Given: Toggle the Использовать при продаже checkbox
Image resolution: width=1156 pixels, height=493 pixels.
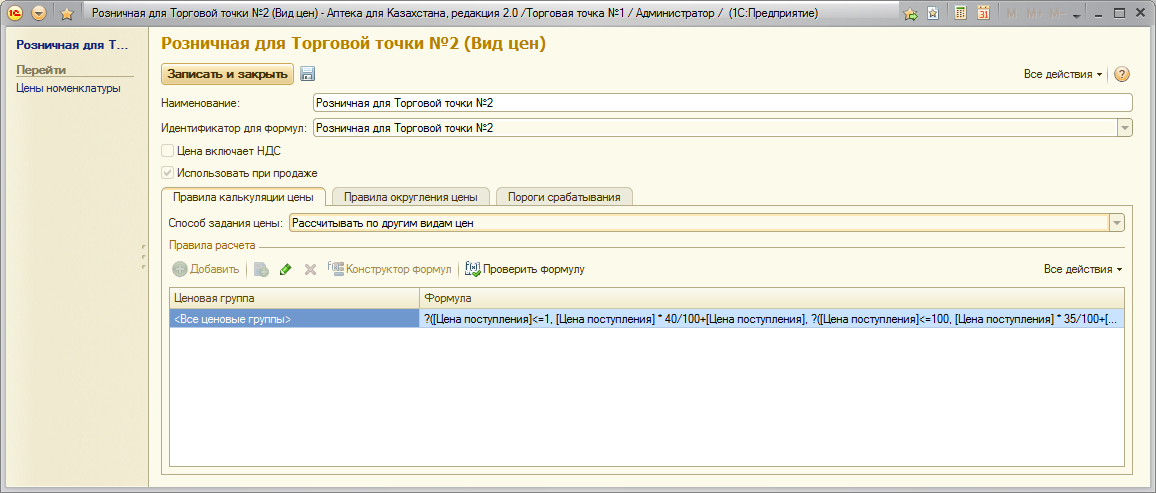Looking at the screenshot, I should point(168,173).
